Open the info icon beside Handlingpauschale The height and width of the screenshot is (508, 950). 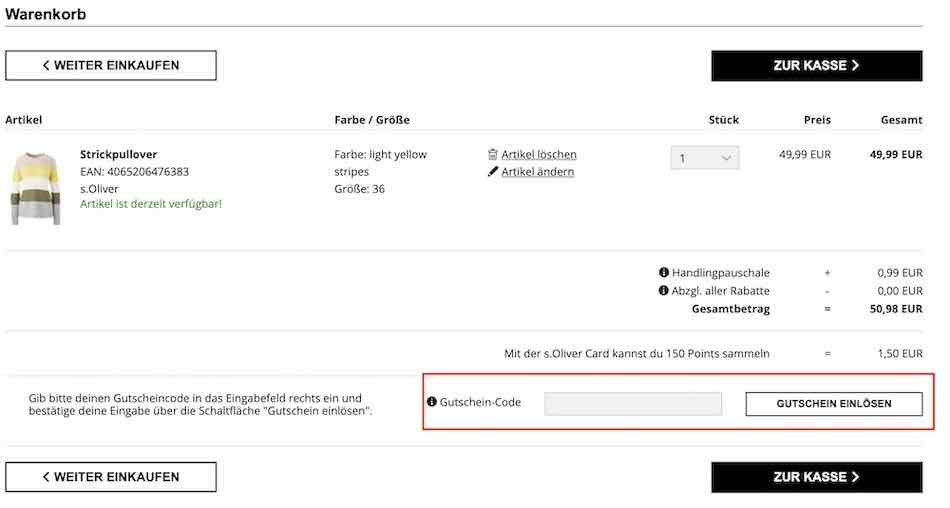663,273
